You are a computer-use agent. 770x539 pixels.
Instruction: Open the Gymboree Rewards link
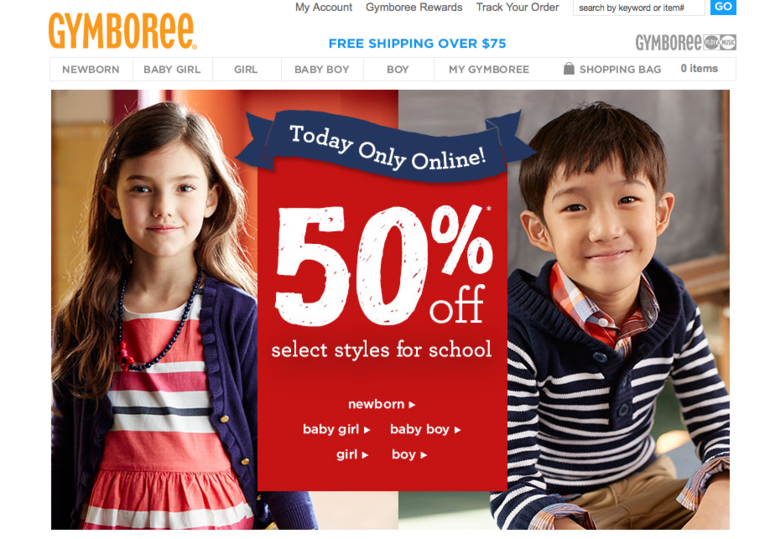click(x=414, y=7)
